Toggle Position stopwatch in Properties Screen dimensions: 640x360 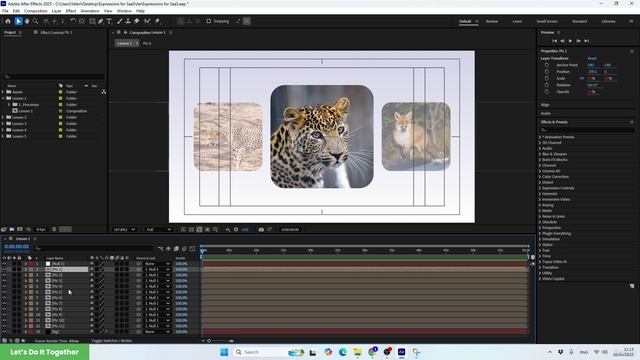[547, 72]
